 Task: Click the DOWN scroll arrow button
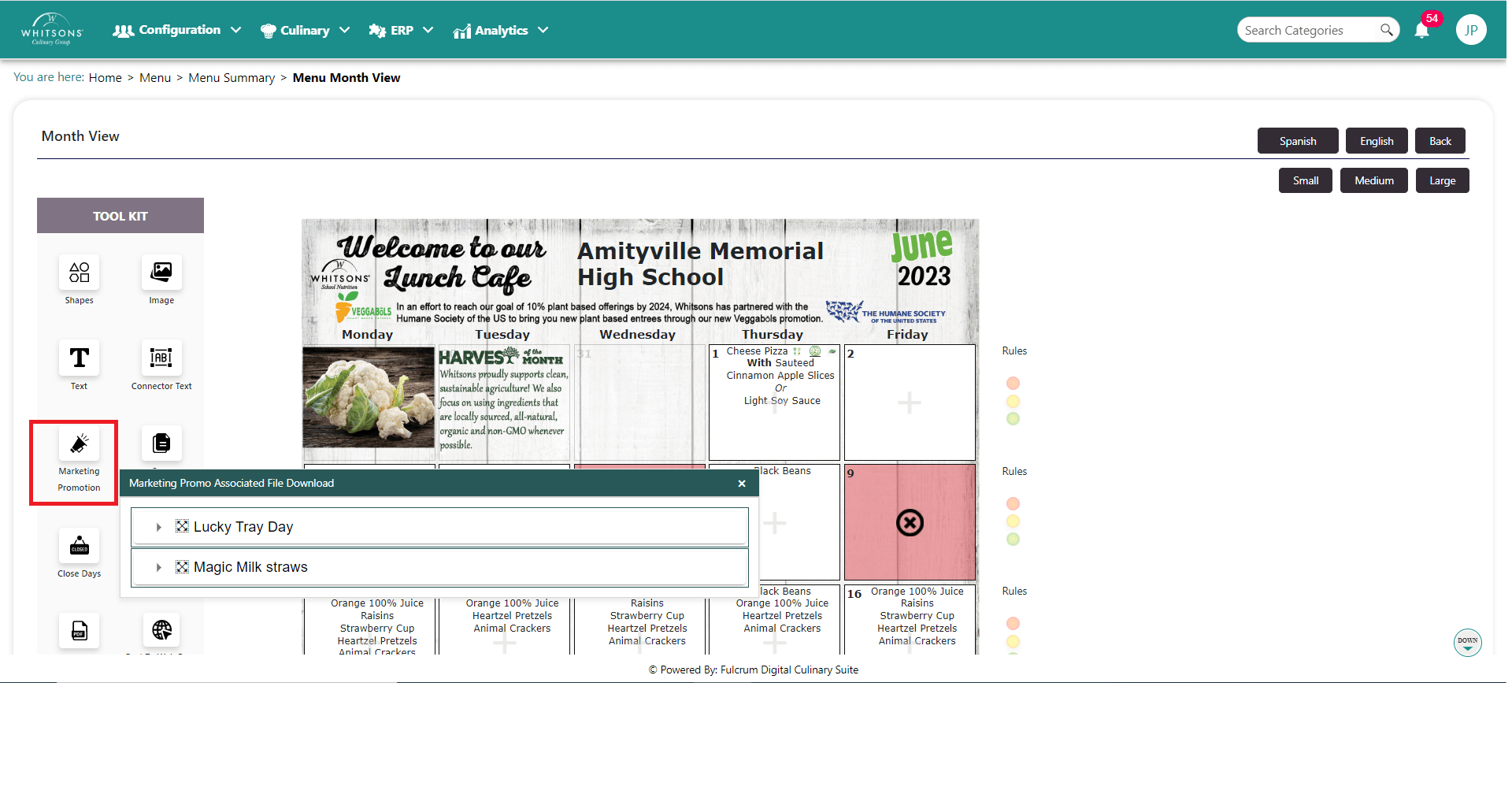(x=1467, y=642)
